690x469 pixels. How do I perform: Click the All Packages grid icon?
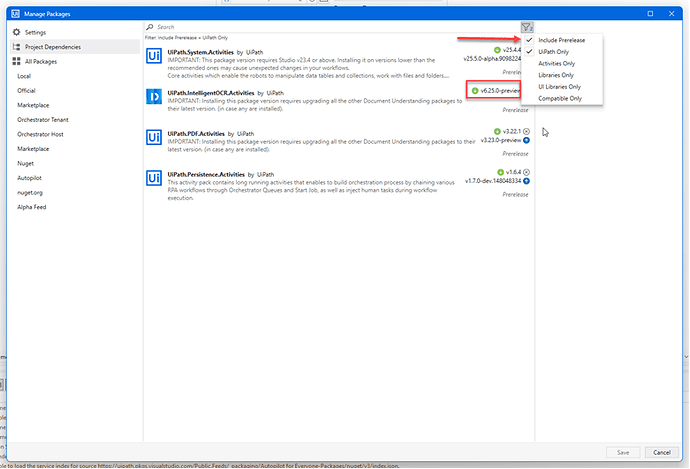[x=17, y=61]
